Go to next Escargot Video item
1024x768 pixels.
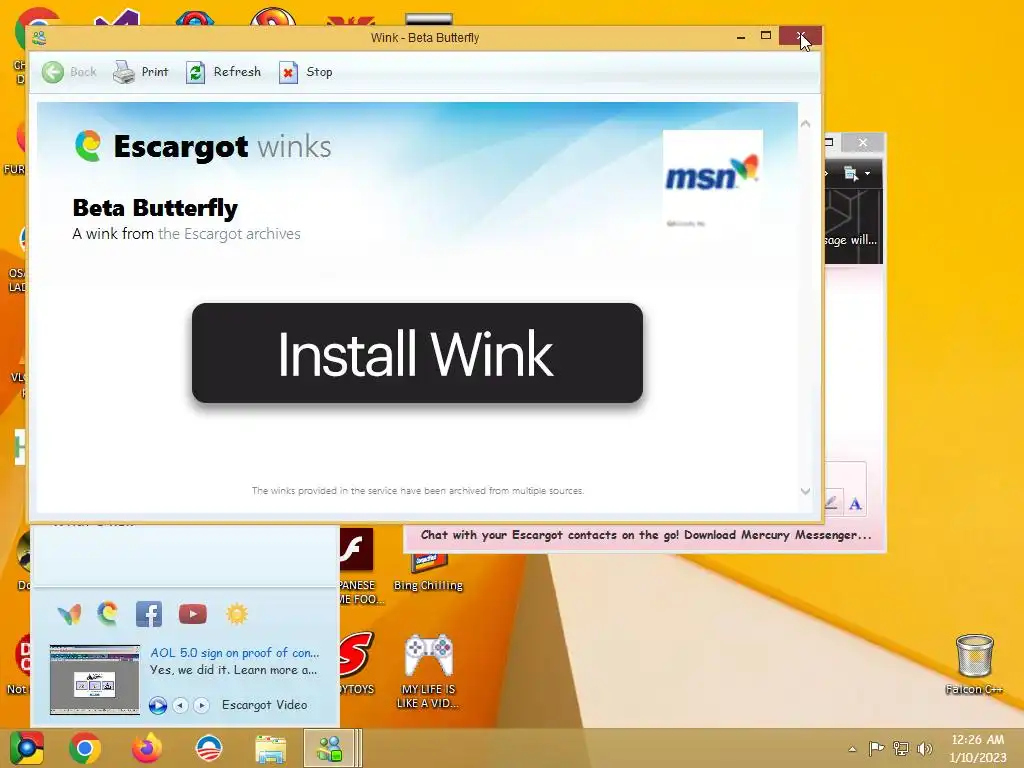pos(201,705)
